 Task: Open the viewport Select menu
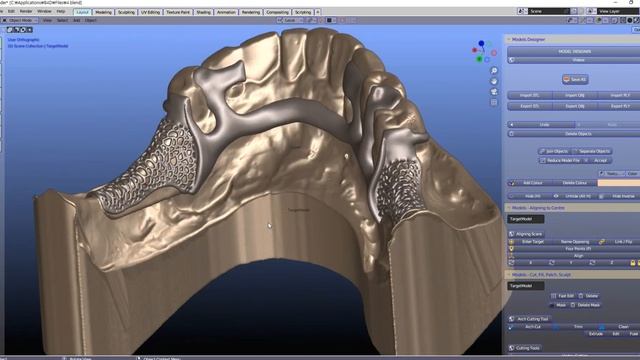pyautogui.click(x=62, y=20)
